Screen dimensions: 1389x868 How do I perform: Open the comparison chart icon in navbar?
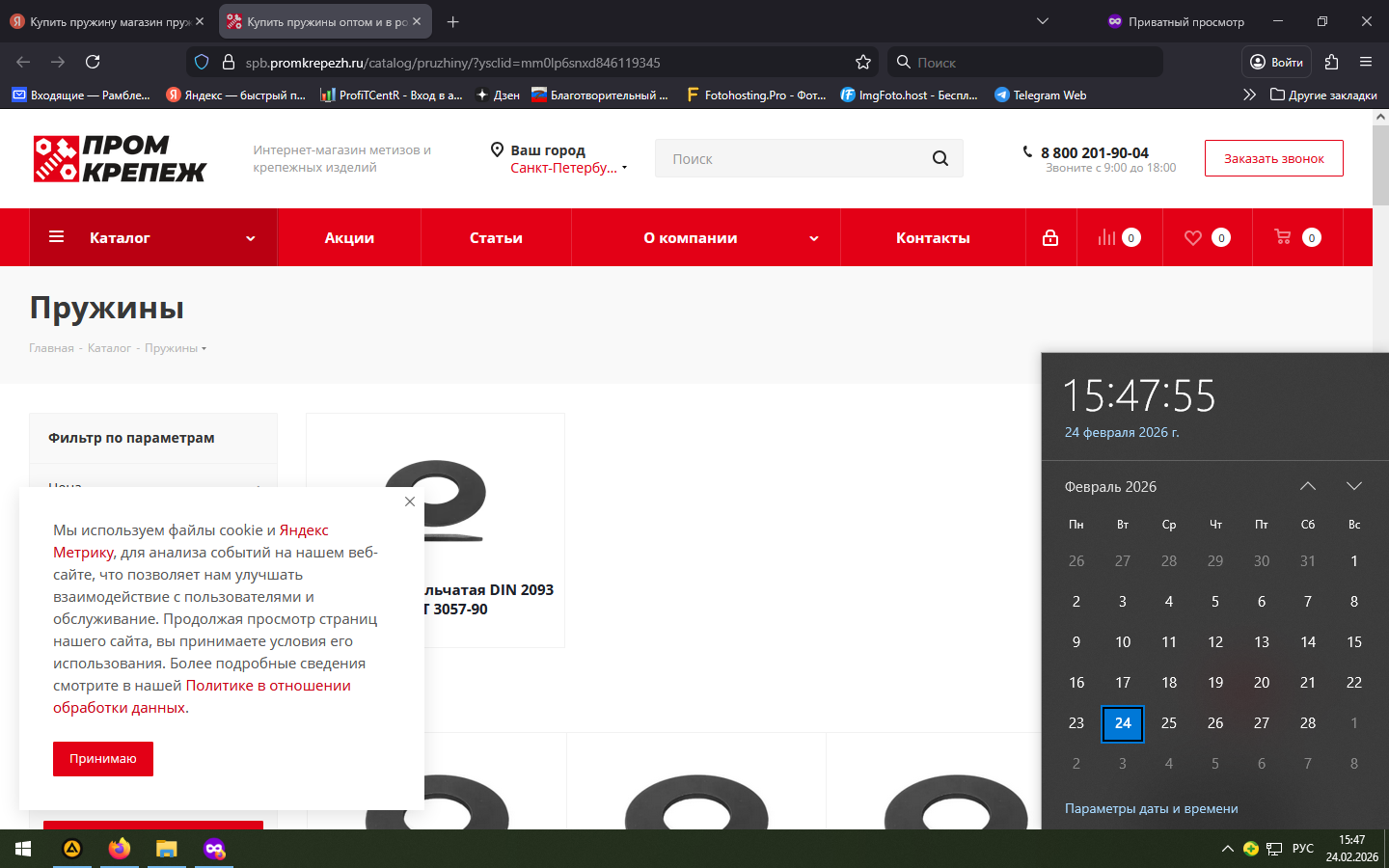(1106, 237)
